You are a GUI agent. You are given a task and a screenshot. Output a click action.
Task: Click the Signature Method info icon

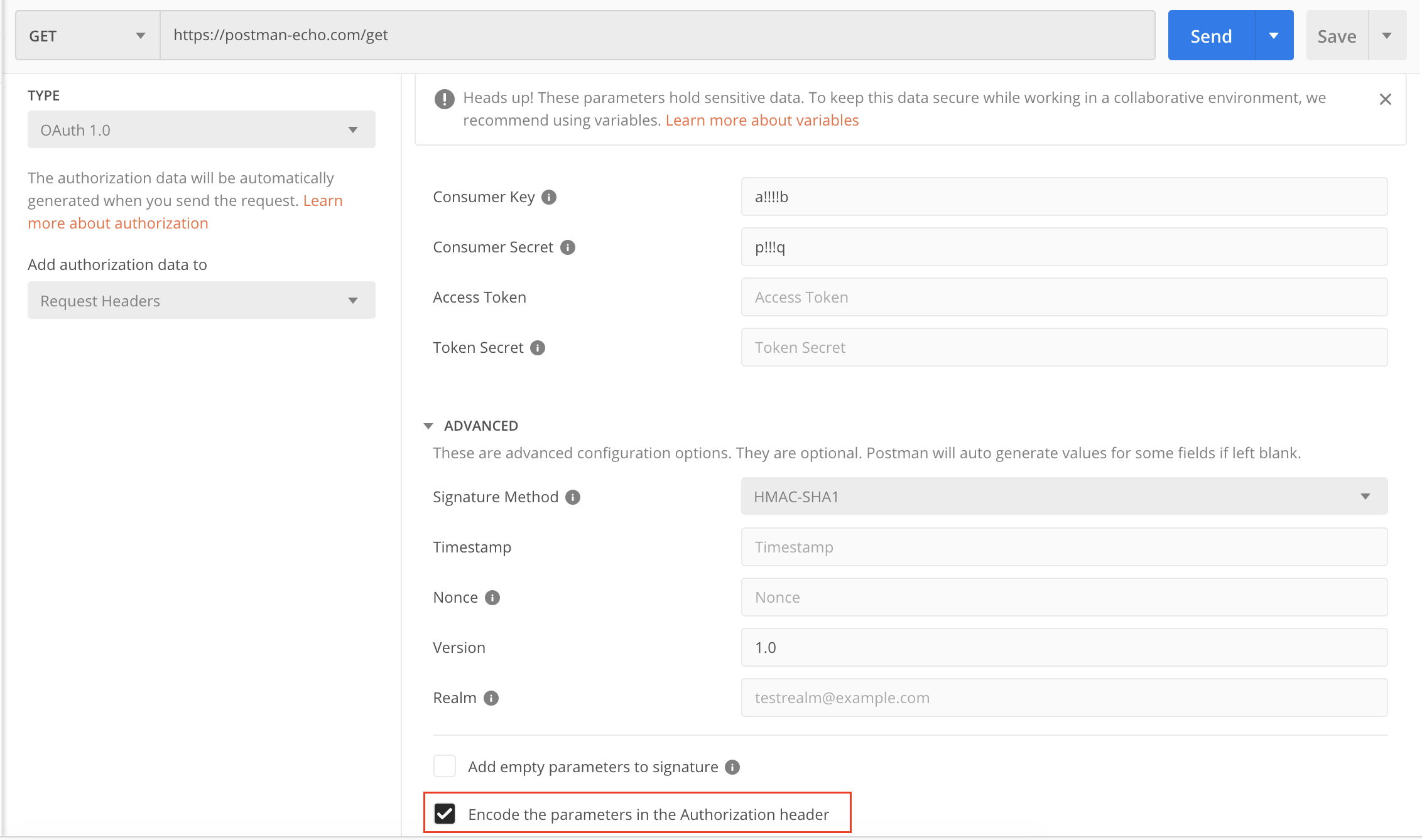(573, 497)
